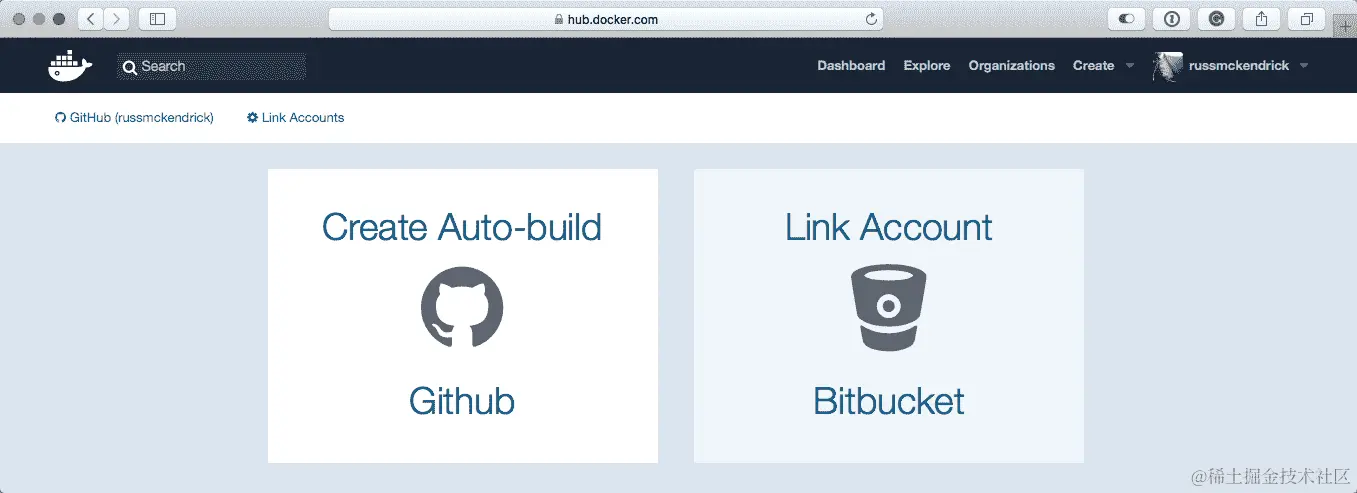Click the Link Account heading
Screen dimensions: 1357x493
(888, 227)
